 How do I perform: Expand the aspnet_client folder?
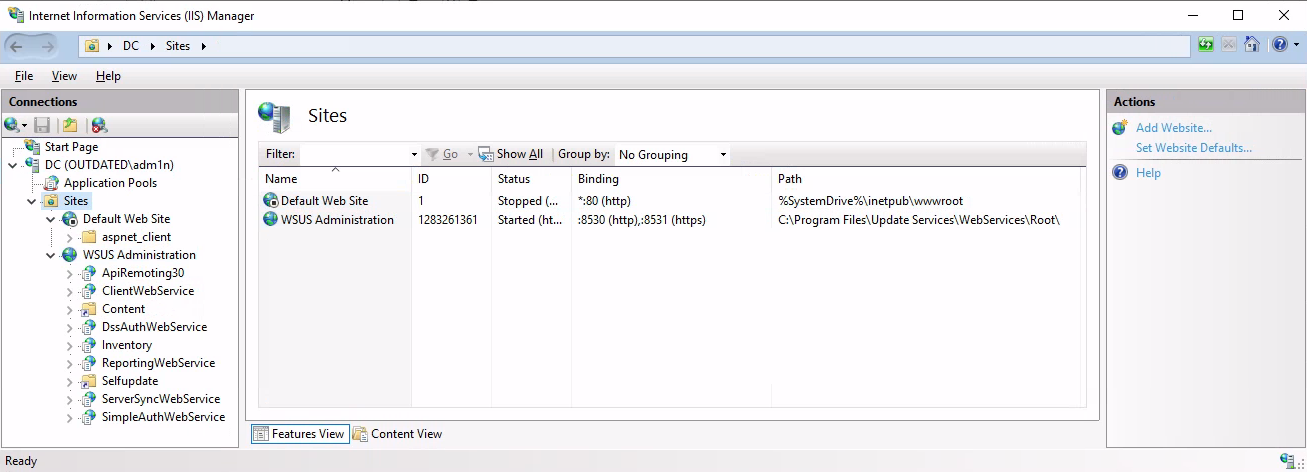[70, 237]
